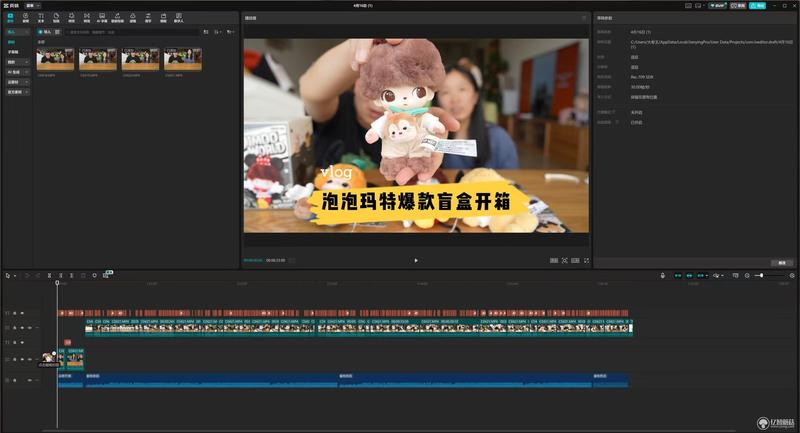Mute the main long video track
This screenshot has width=800, height=433.
coord(30,328)
